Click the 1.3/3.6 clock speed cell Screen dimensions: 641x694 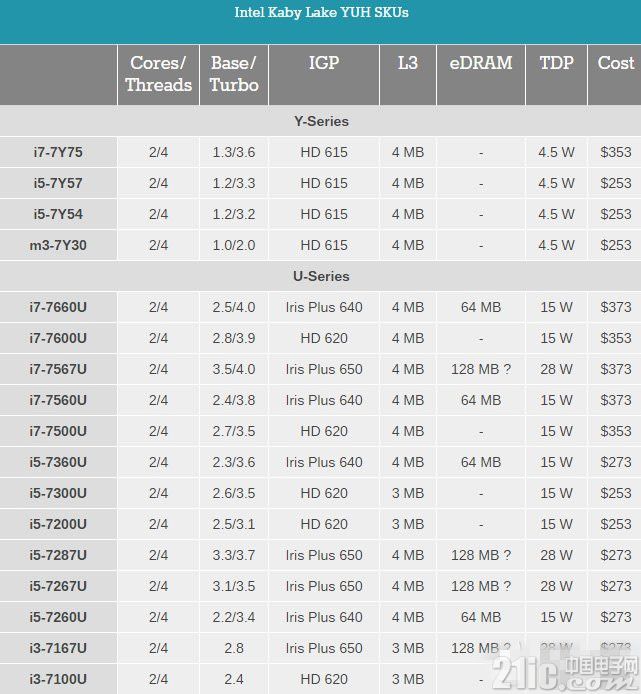(x=234, y=152)
